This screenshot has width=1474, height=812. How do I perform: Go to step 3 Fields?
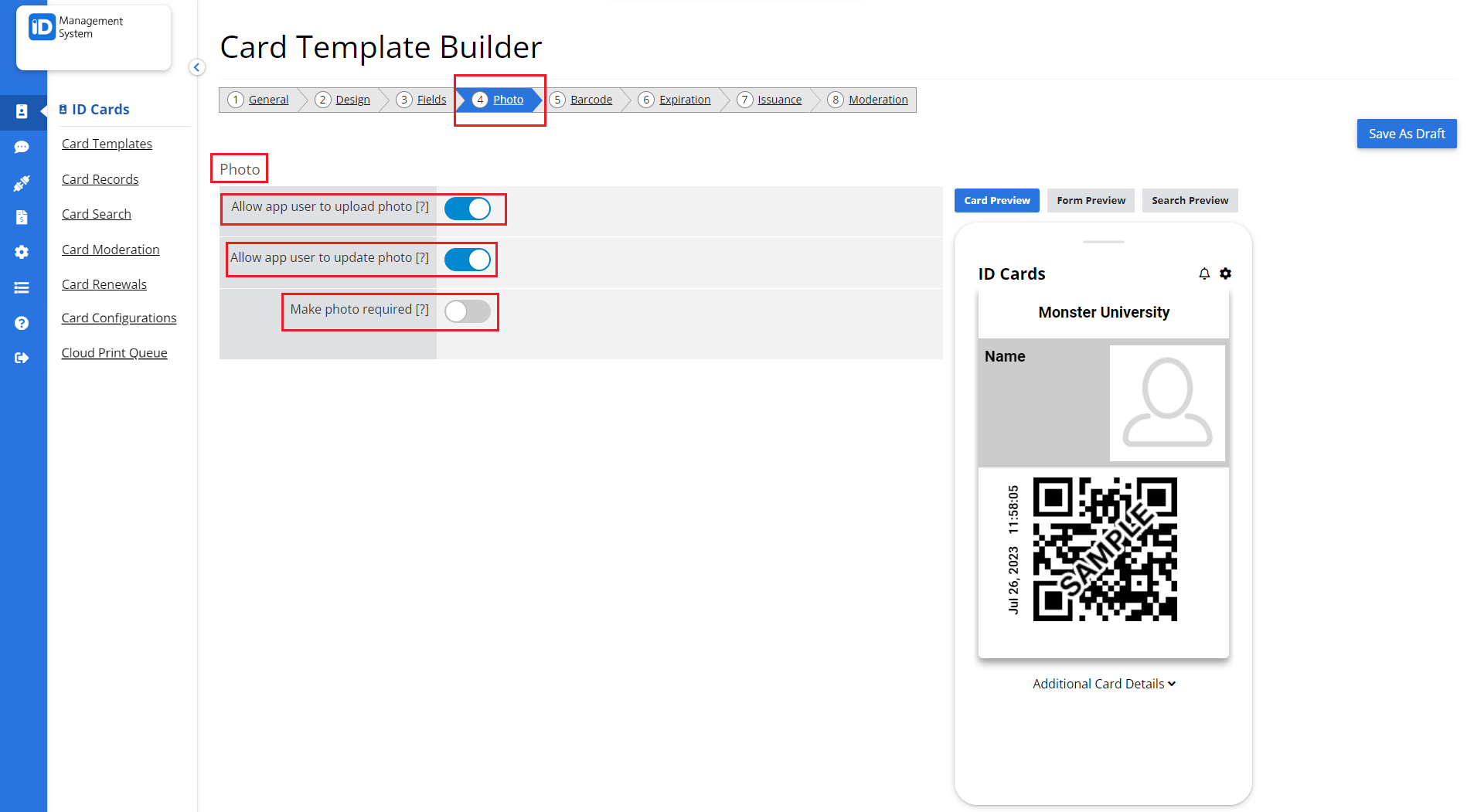(x=421, y=100)
